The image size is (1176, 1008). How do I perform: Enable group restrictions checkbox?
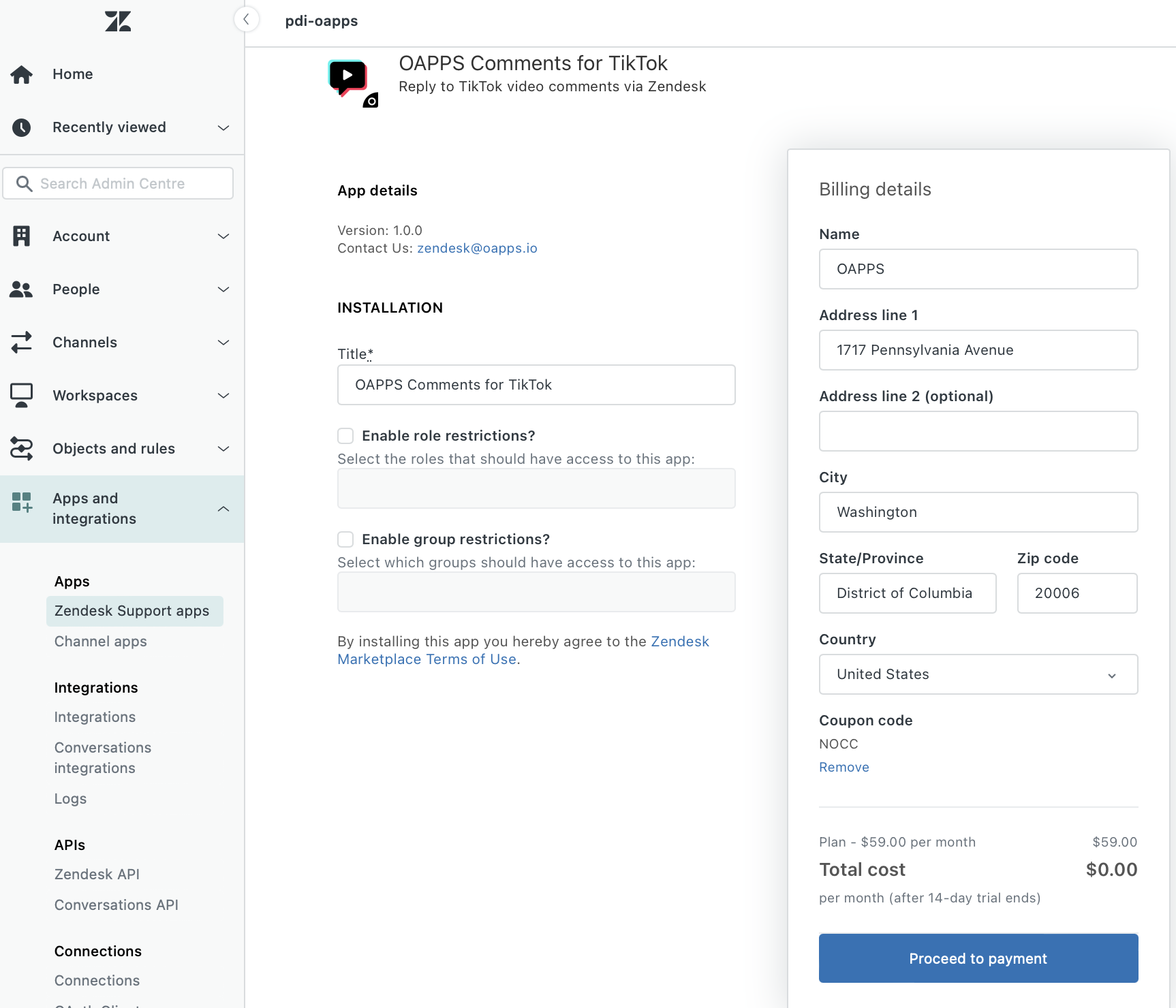(345, 539)
